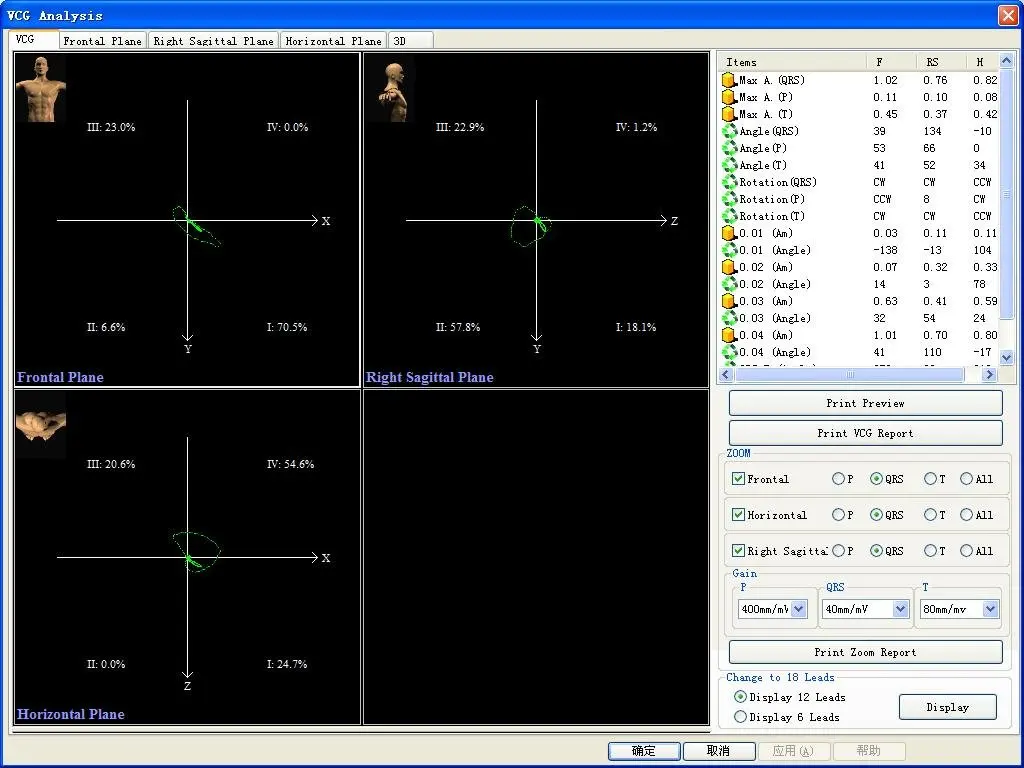Click the items table horizontal scrollbar

[x=850, y=375]
